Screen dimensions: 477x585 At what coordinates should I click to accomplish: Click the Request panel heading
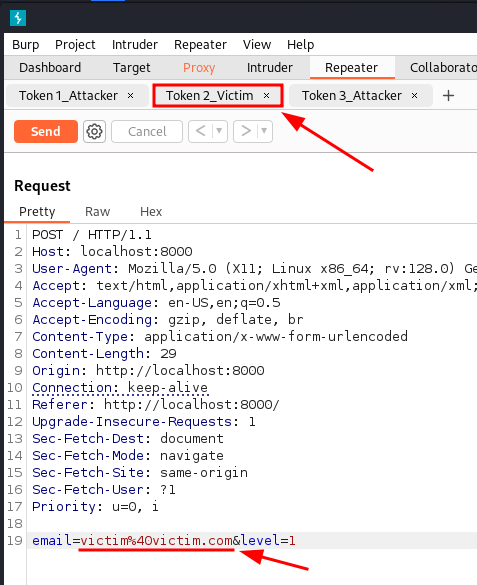point(42,186)
